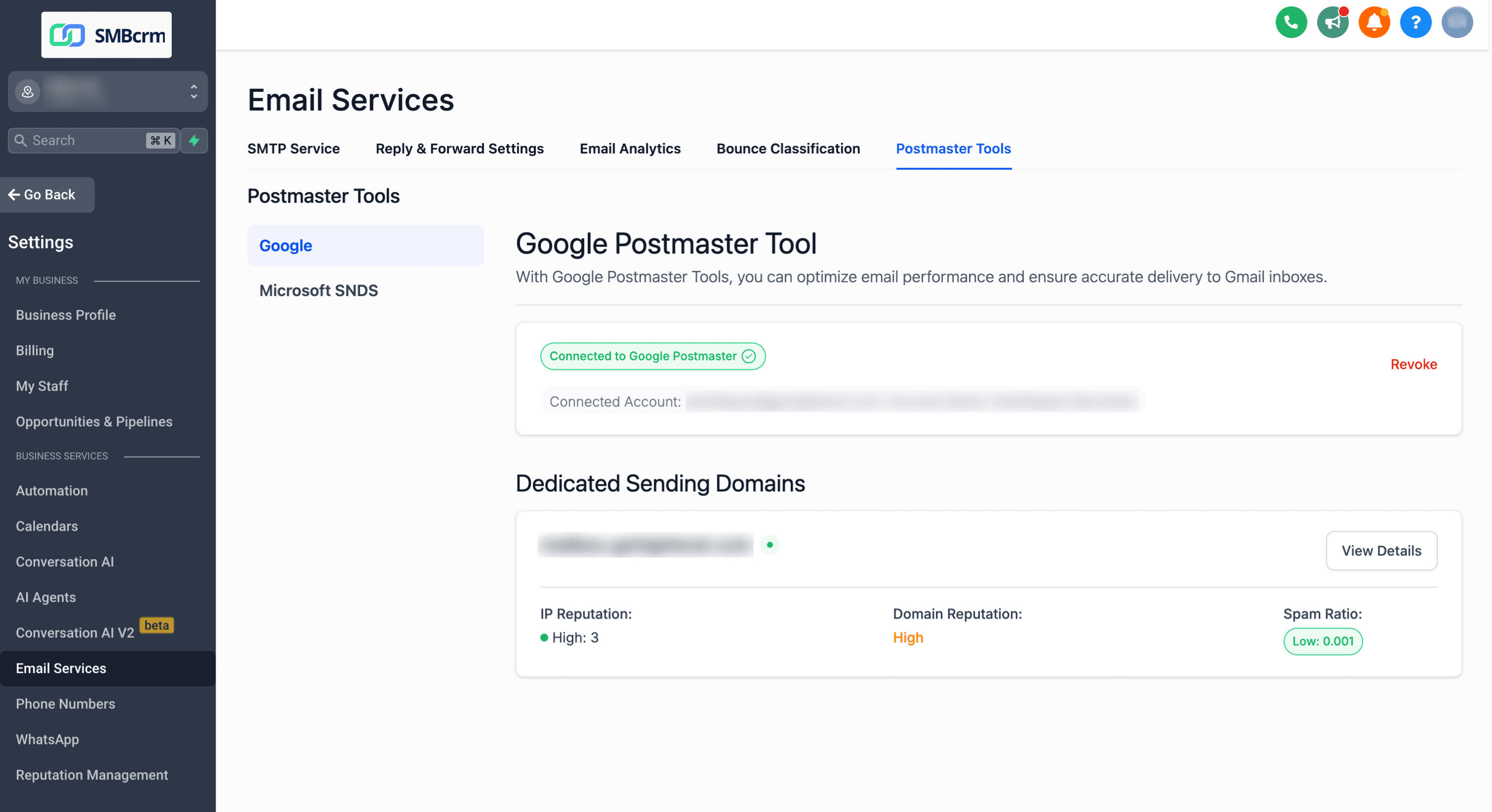Click the High: 3 IP reputation value
Screen dimensions: 1492x812
click(569, 638)
